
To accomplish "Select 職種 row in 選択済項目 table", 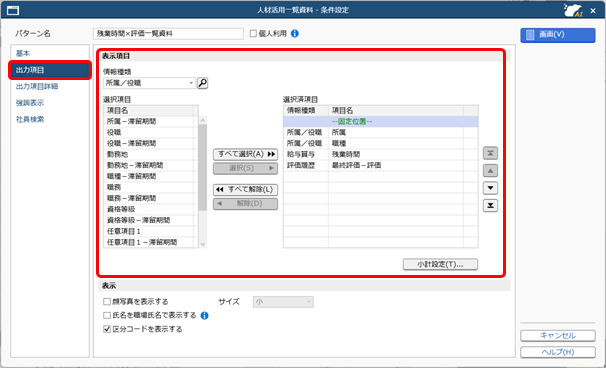I will [381, 143].
